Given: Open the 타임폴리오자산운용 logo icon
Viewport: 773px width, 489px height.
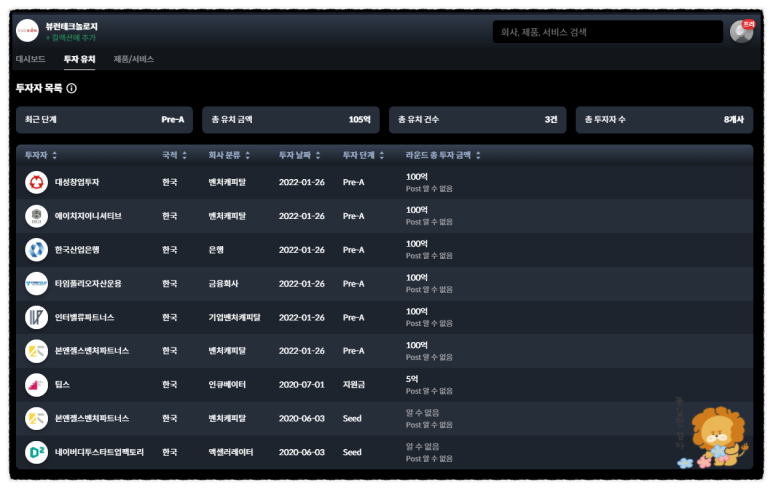Looking at the screenshot, I should [x=36, y=283].
